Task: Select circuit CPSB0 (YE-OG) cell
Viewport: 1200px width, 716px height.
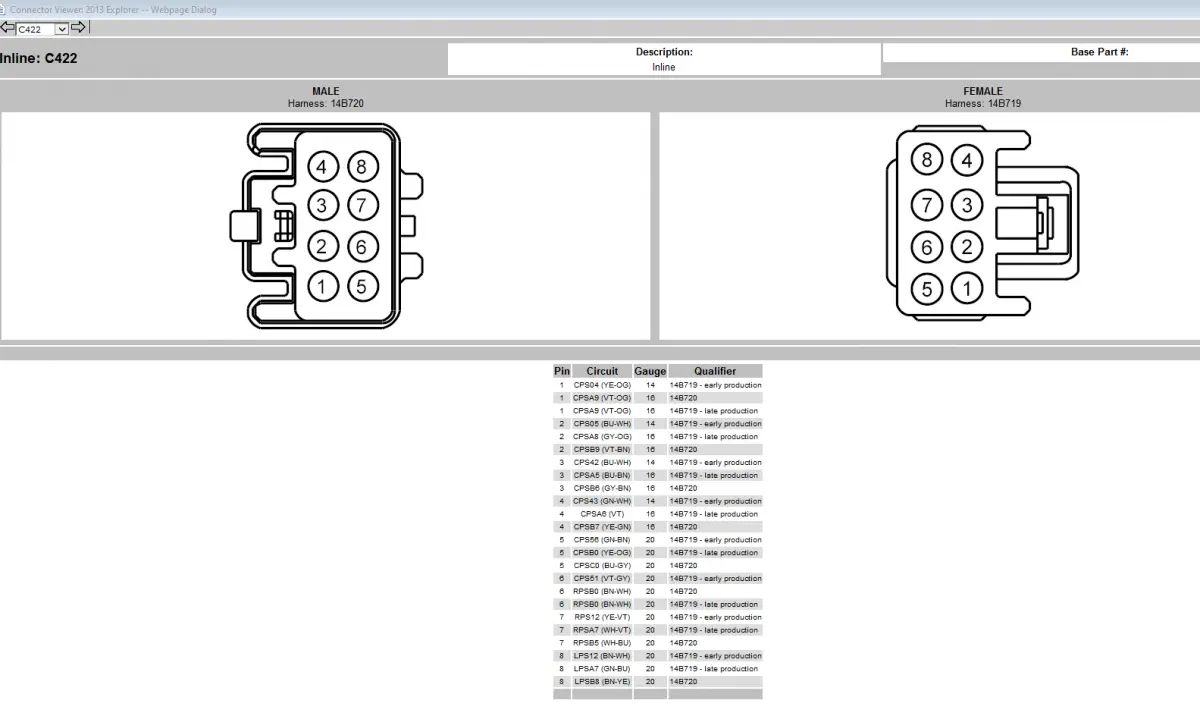Action: tap(602, 553)
